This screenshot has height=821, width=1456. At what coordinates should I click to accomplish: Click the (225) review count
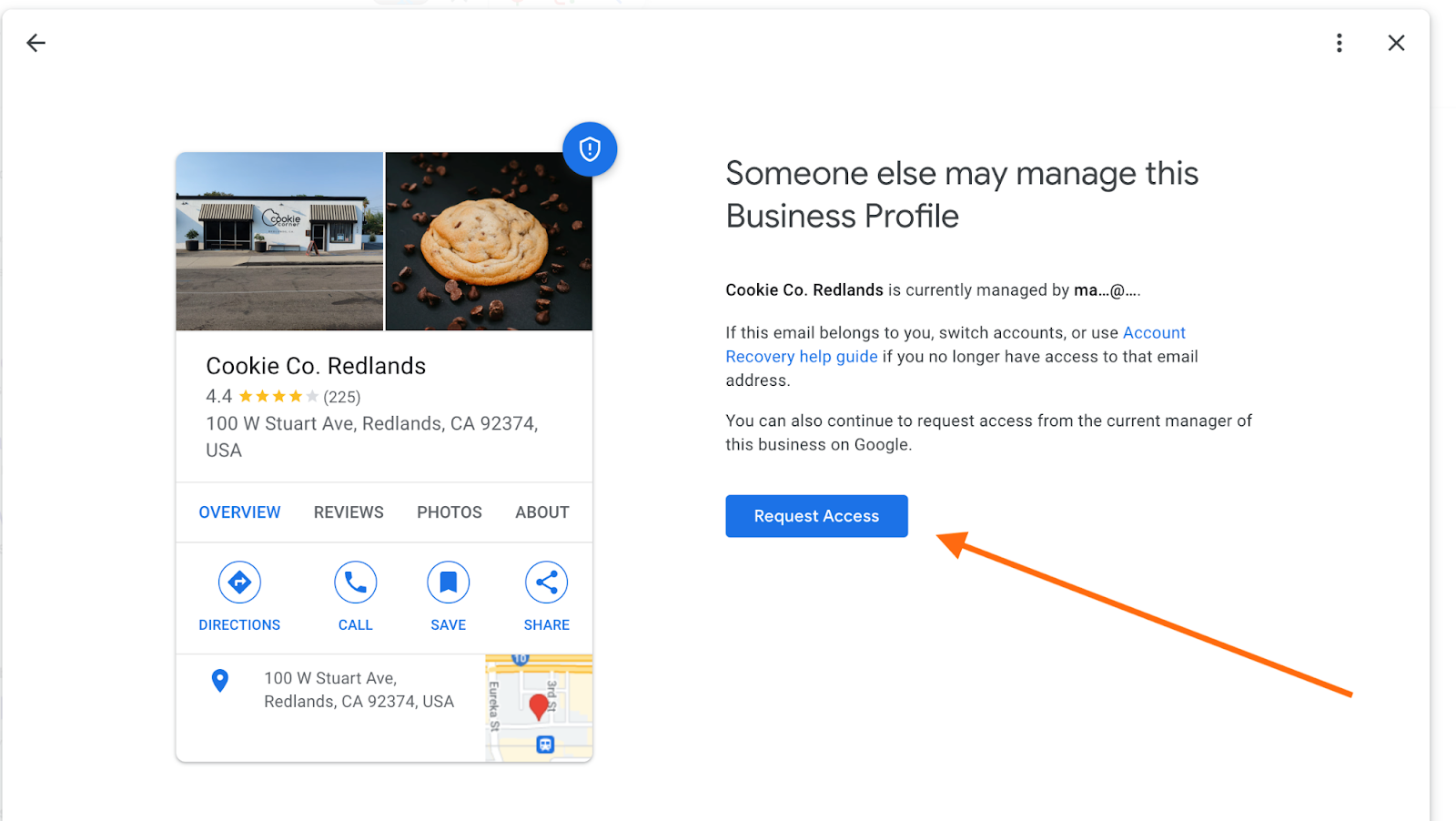coord(342,397)
